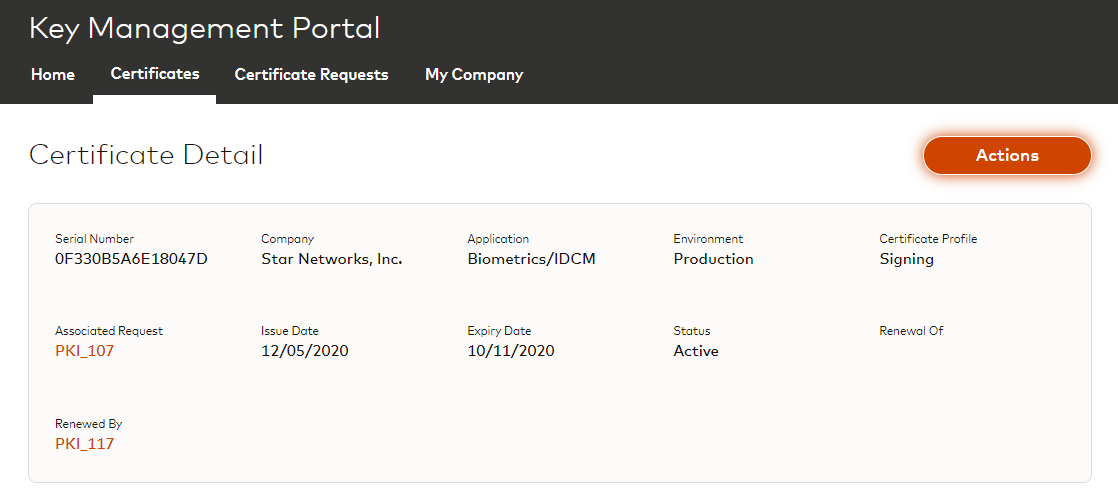
Task: Click the orange Actions button
Action: [x=1007, y=156]
